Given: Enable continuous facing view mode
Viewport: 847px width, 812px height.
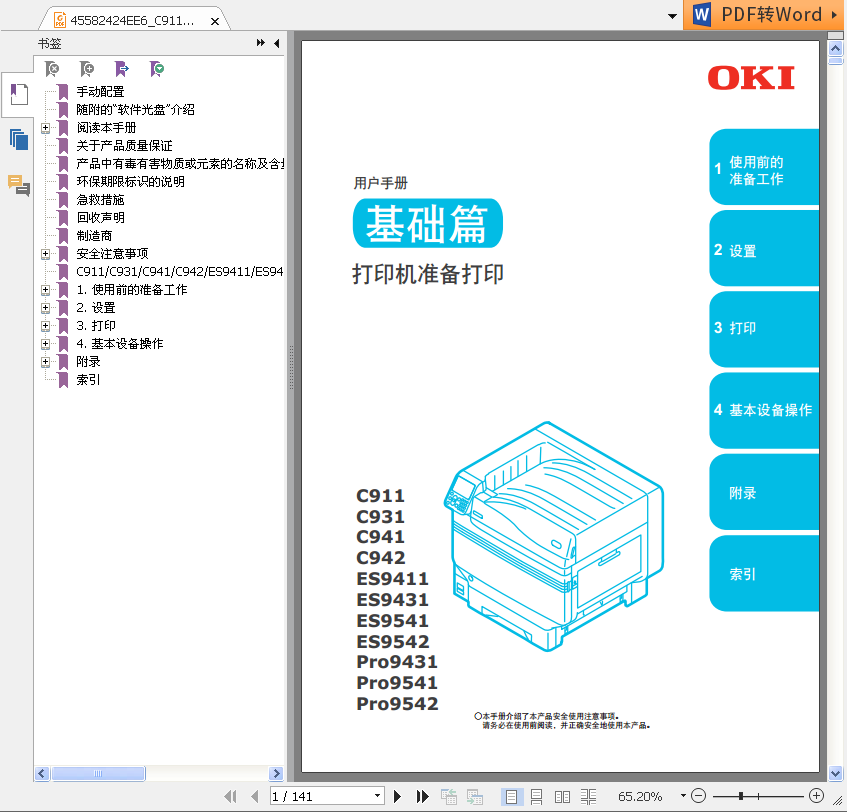Looking at the screenshot, I should (x=588, y=796).
